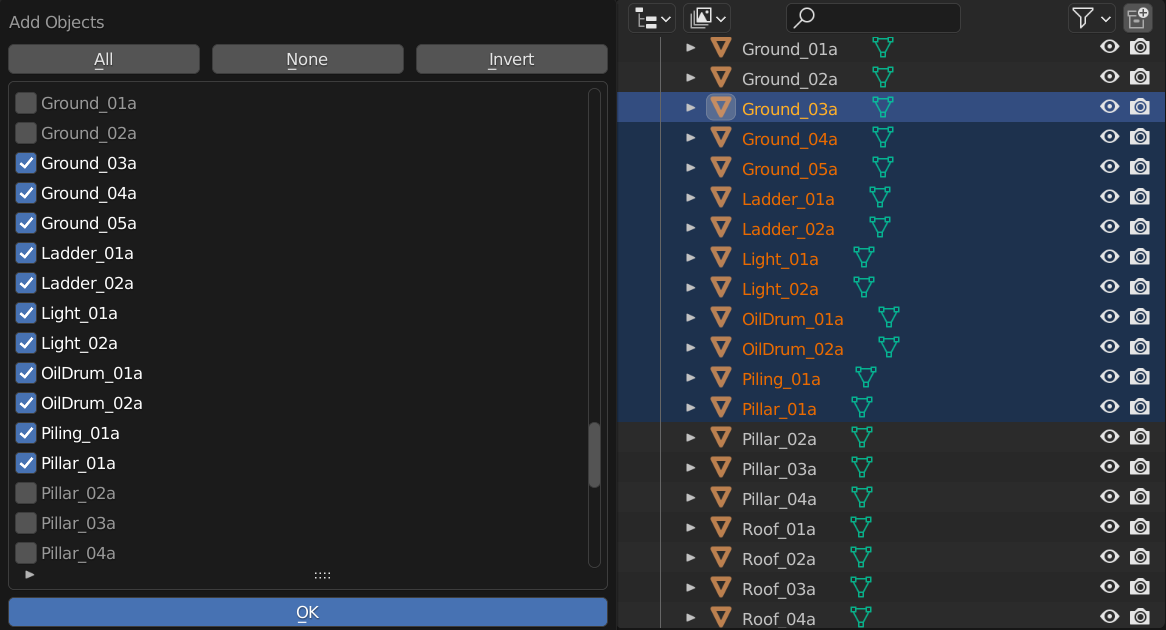Click the camera render icon for Roof_01a
The image size is (1166, 630).
1139,527
